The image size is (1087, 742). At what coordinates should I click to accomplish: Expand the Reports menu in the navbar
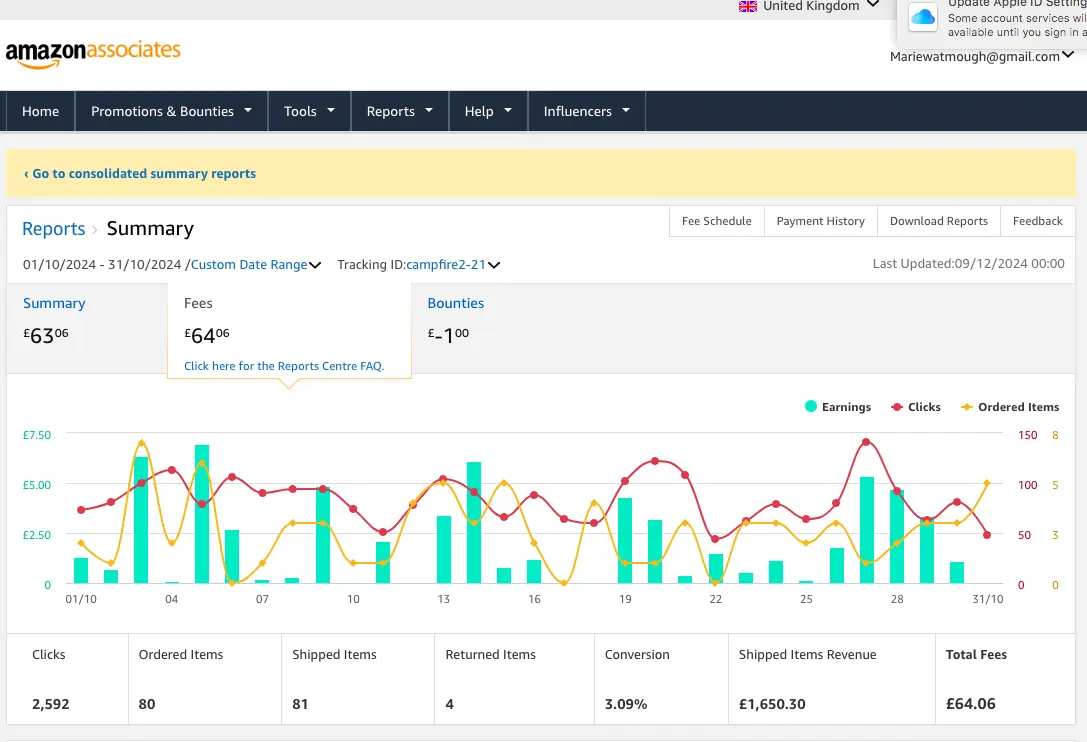[399, 111]
